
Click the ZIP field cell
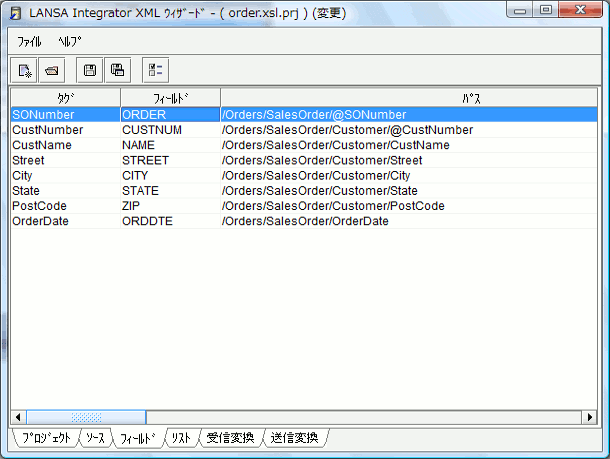click(170, 206)
